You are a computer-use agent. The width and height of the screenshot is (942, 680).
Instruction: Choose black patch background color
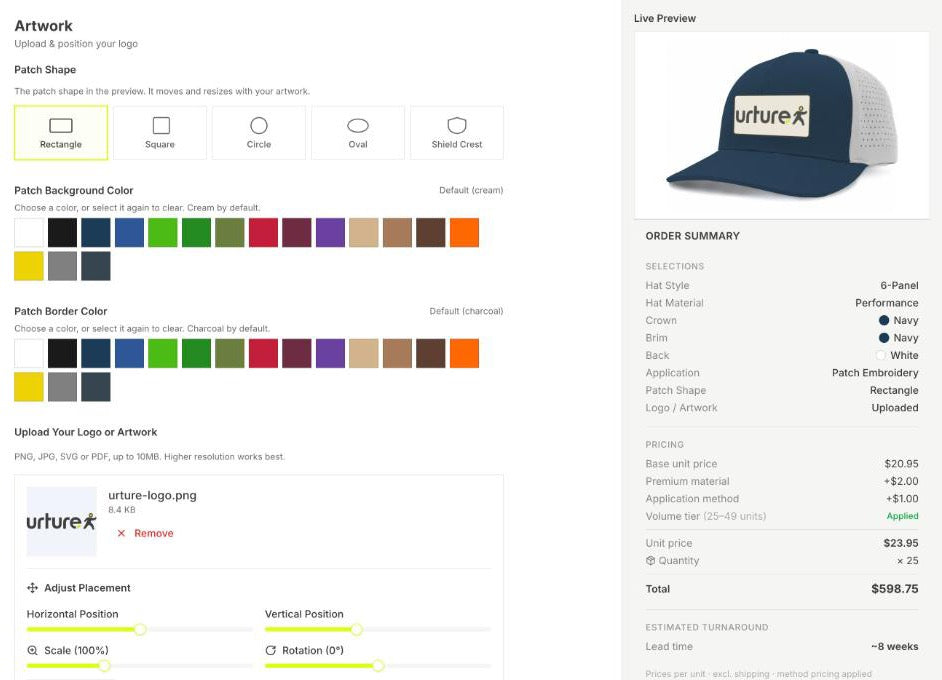coord(62,232)
